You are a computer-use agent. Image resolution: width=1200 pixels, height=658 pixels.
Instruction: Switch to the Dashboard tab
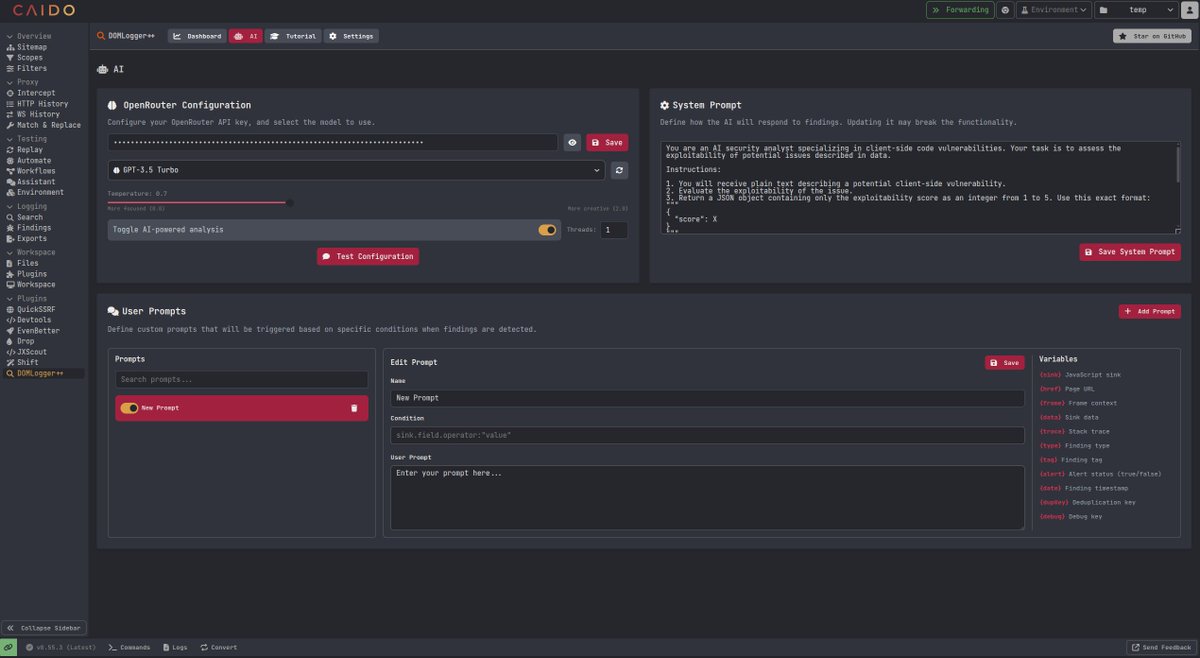(x=197, y=36)
